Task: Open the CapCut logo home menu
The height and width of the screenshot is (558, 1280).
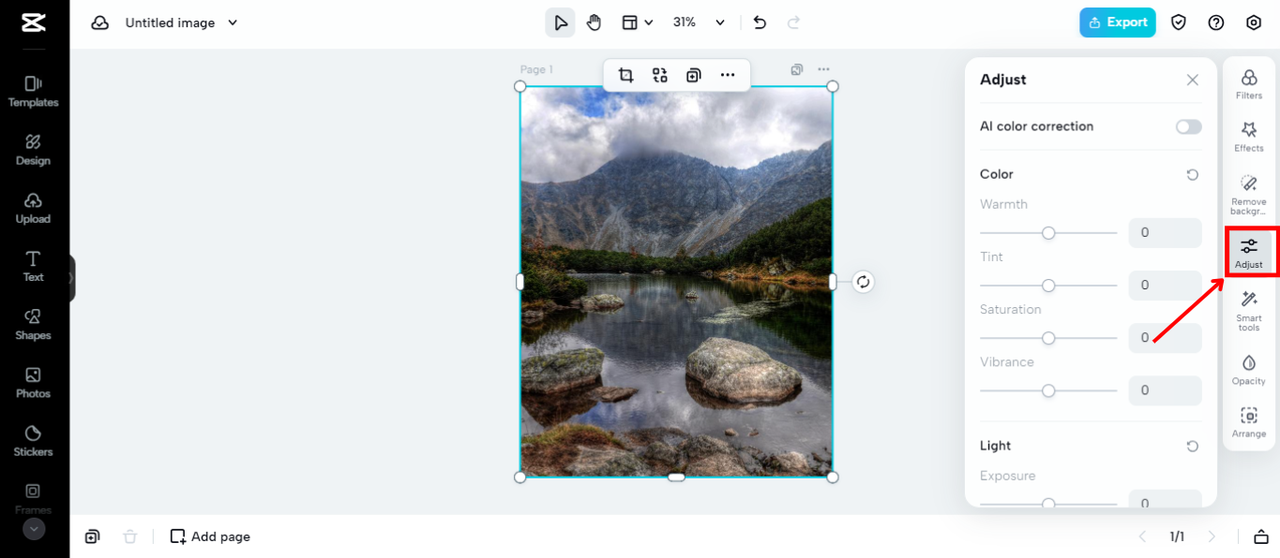Action: (33, 22)
